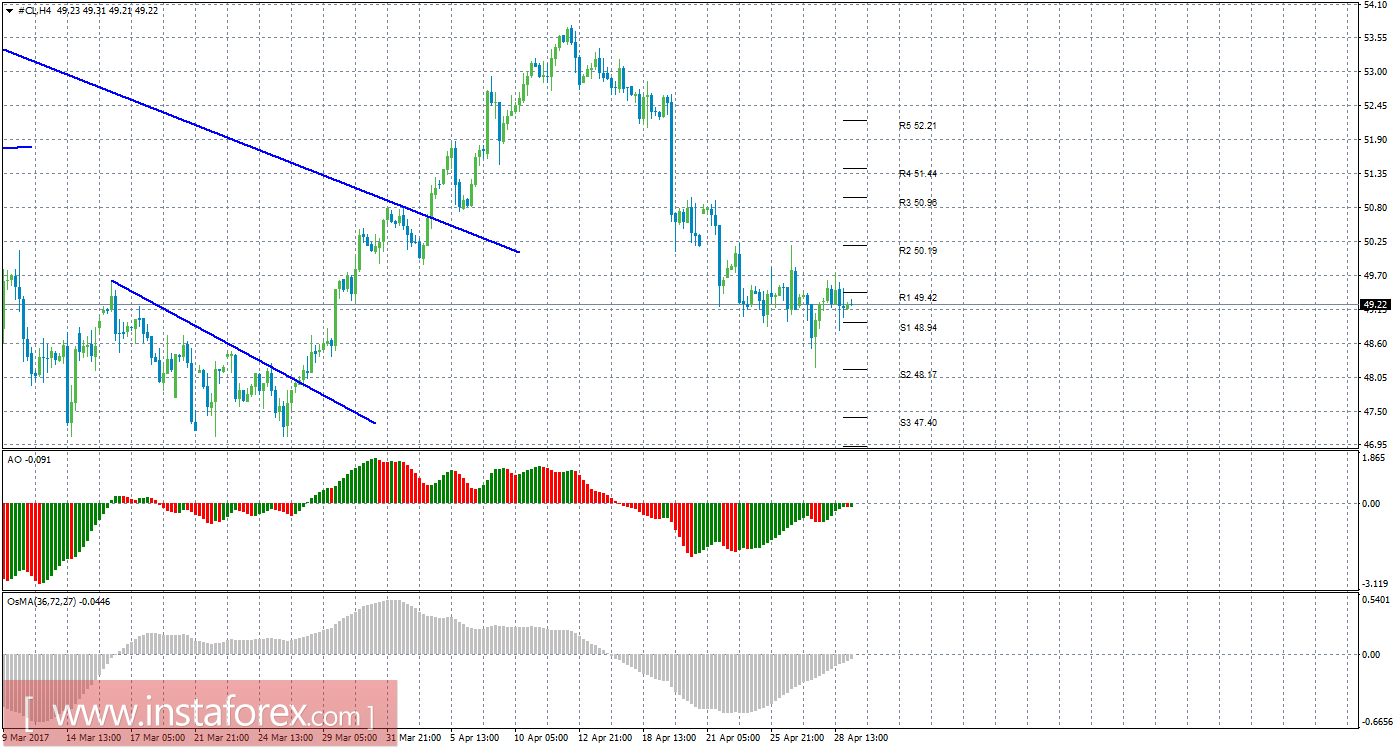Select the #CL,H4 chart title text
The height and width of the screenshot is (749, 1398).
pyautogui.click(x=35, y=10)
